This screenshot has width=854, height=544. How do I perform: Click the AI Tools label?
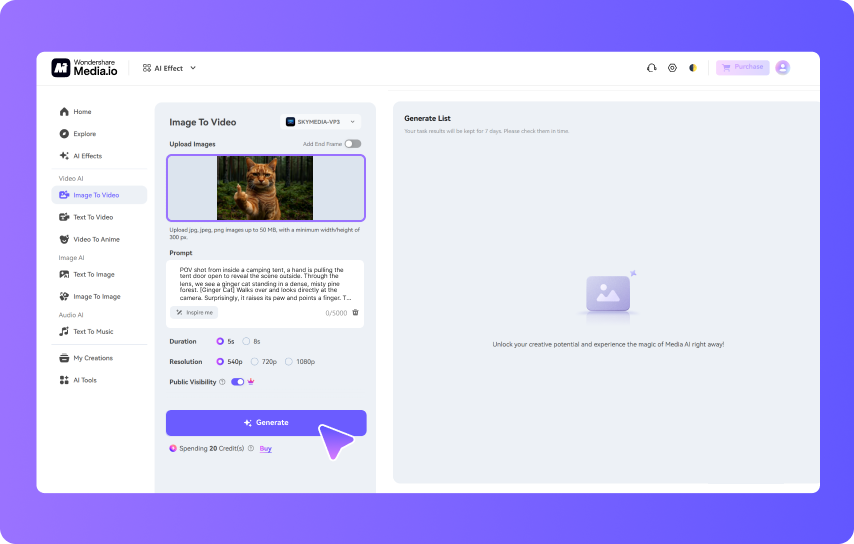[x=85, y=380]
